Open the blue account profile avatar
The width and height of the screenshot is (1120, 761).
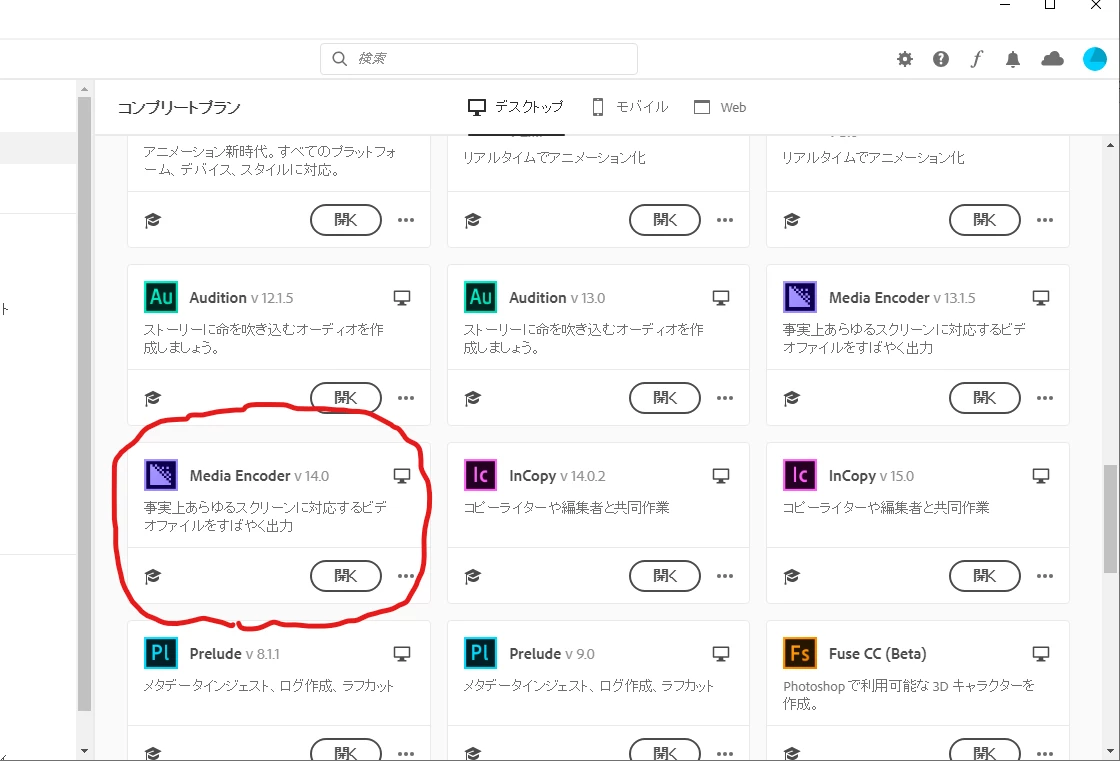coord(1094,59)
